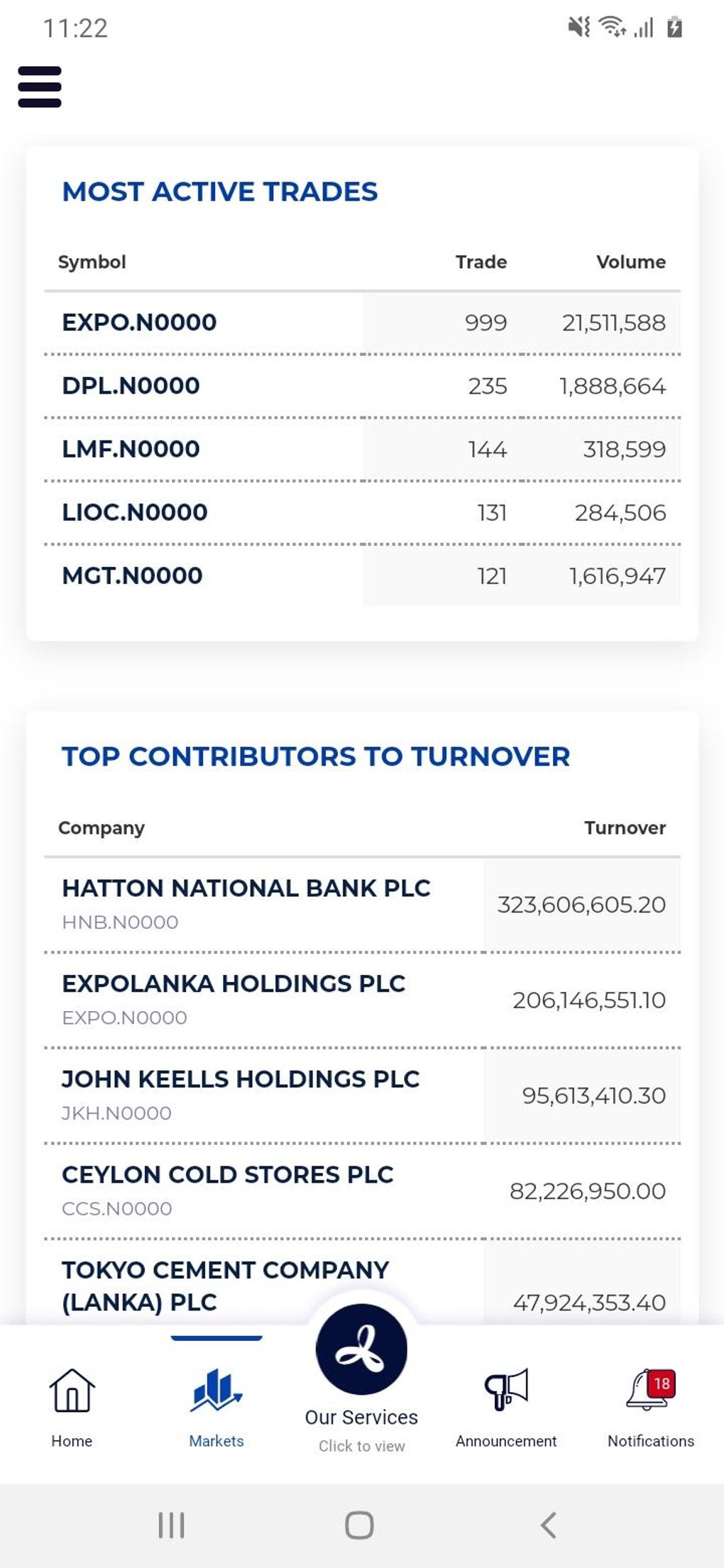Open the Notifications bell icon
724x1568 pixels.
[649, 1388]
